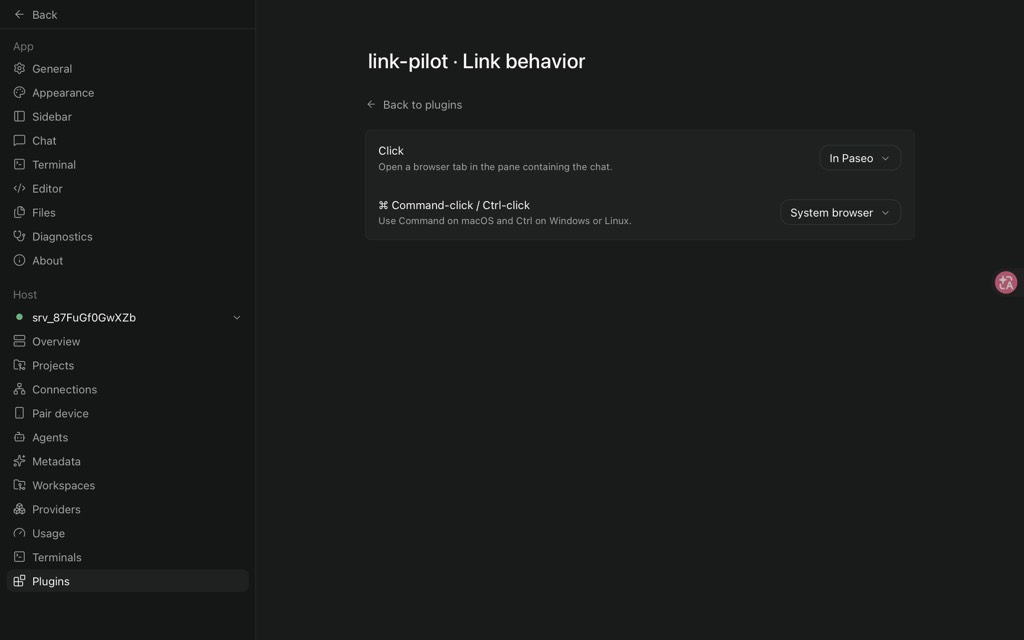The height and width of the screenshot is (640, 1024).
Task: Click the About info icon
Action: pos(20,261)
